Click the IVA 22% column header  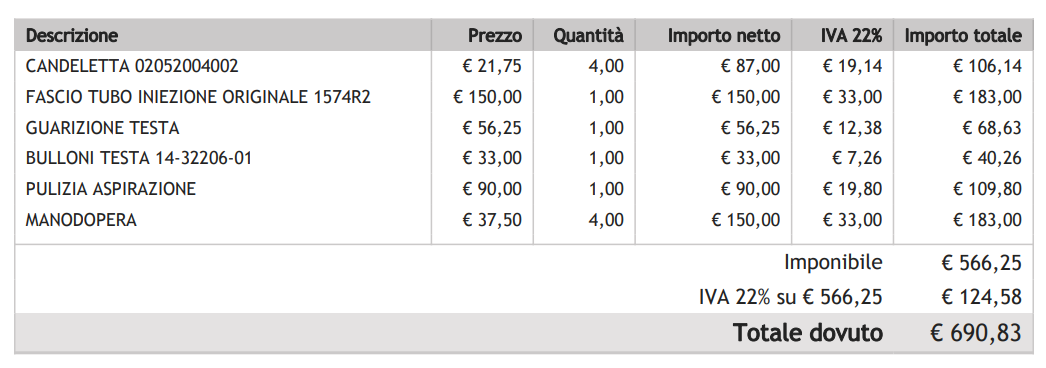point(851,35)
